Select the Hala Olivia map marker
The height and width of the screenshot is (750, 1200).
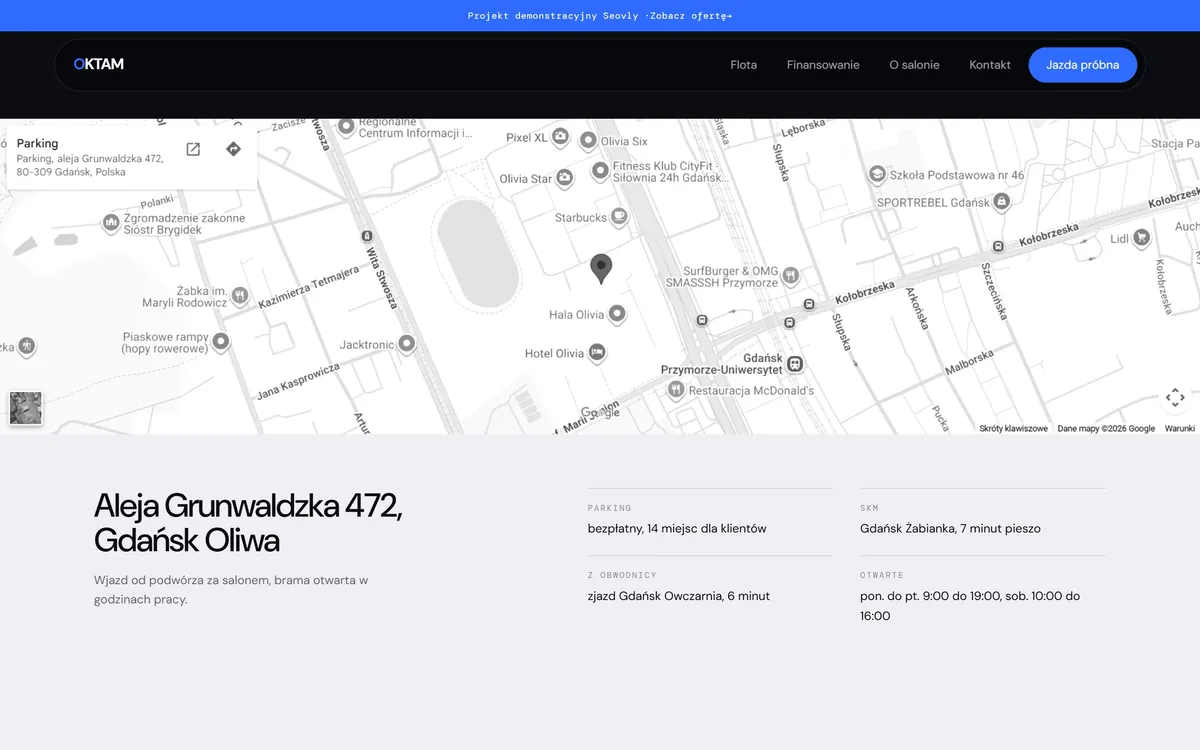tap(618, 314)
